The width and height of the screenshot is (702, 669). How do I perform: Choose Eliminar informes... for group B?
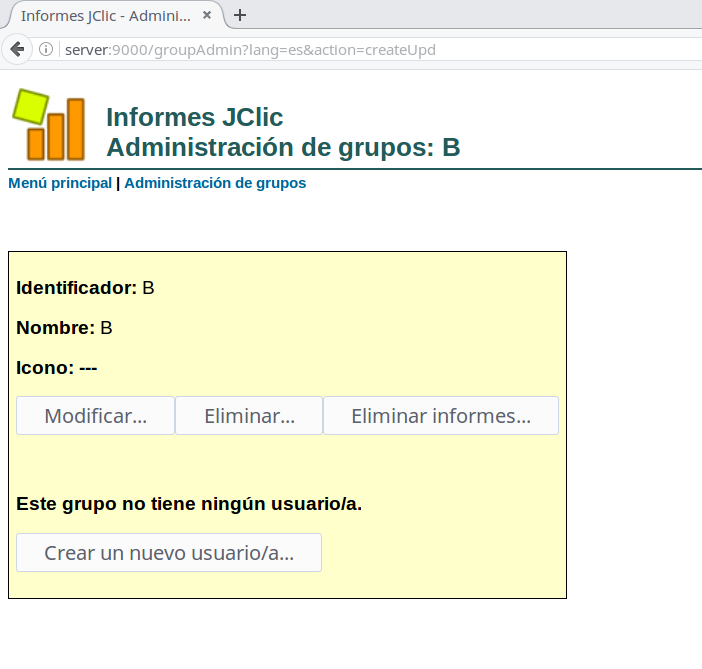(x=440, y=416)
